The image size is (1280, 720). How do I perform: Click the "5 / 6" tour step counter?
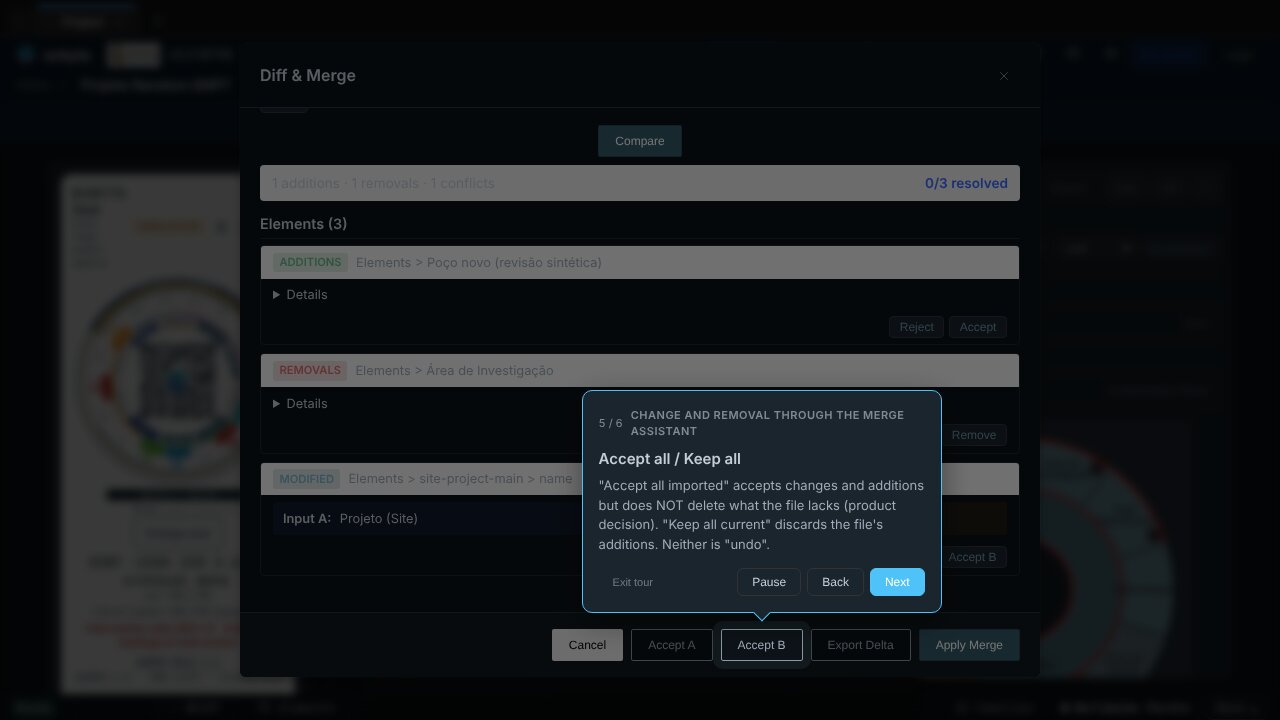coord(610,423)
